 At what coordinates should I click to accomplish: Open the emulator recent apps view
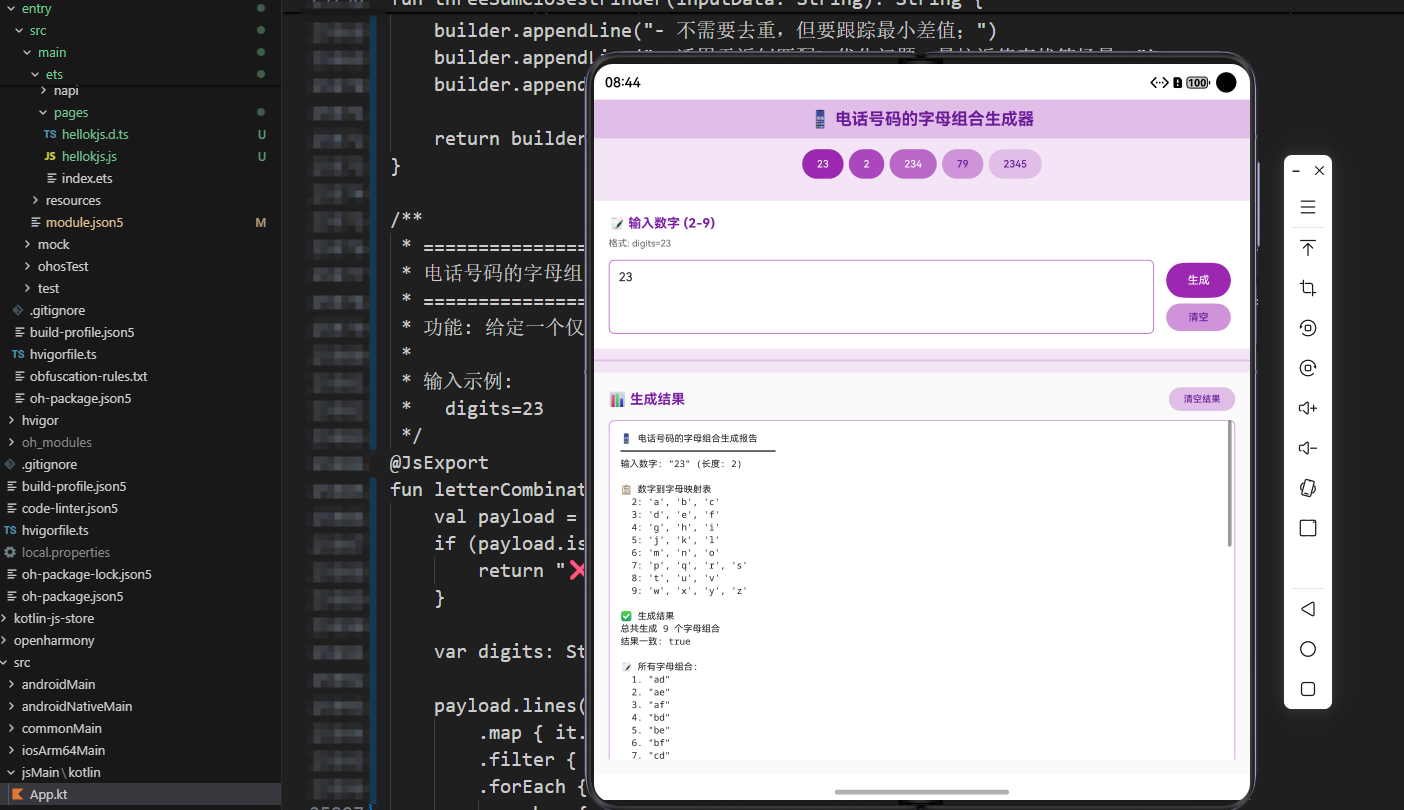tap(1307, 688)
